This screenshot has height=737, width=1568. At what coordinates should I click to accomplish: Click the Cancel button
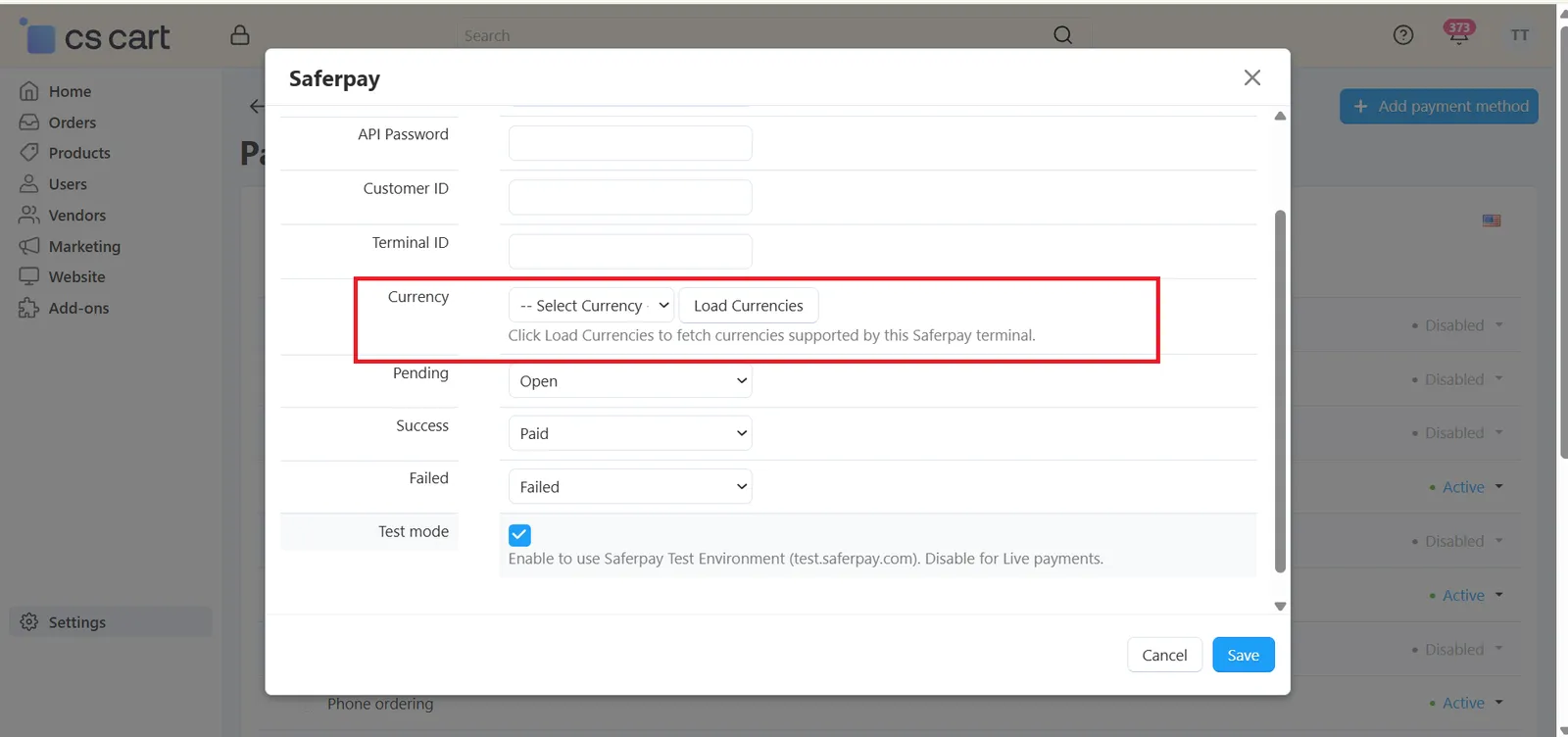[x=1164, y=655]
